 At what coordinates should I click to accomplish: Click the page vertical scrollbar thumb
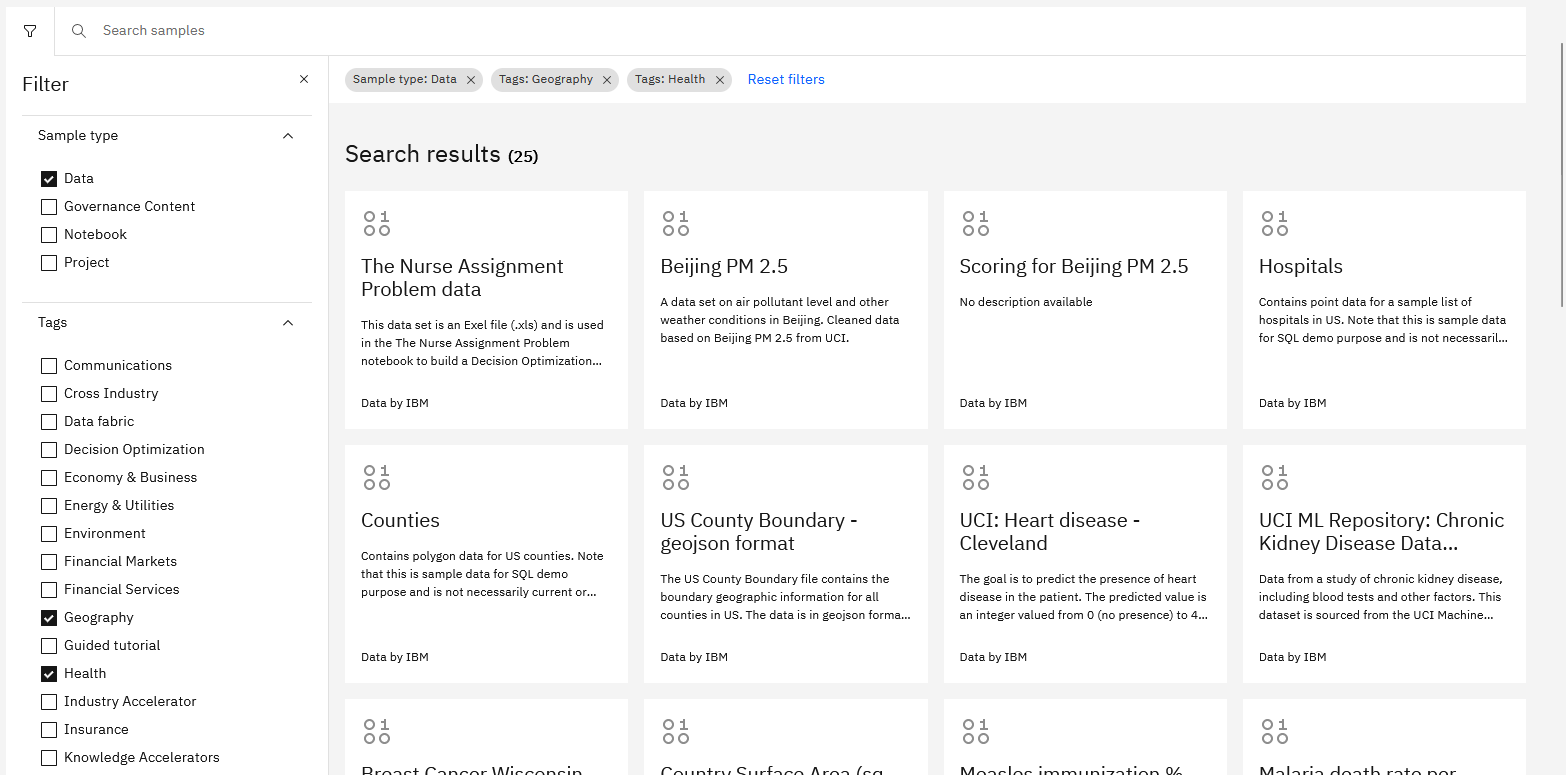1561,176
